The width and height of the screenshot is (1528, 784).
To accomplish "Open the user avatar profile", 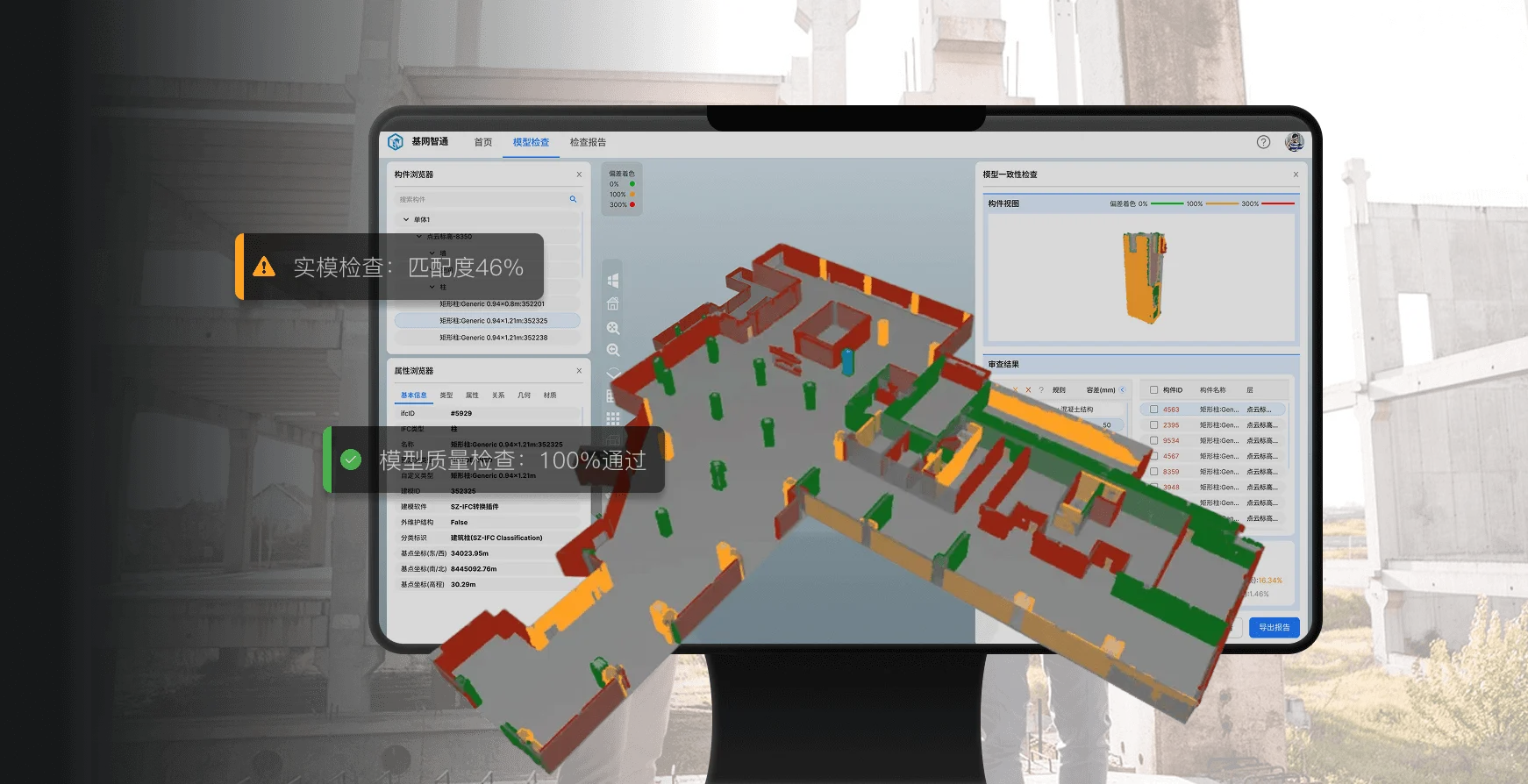I will (1294, 142).
